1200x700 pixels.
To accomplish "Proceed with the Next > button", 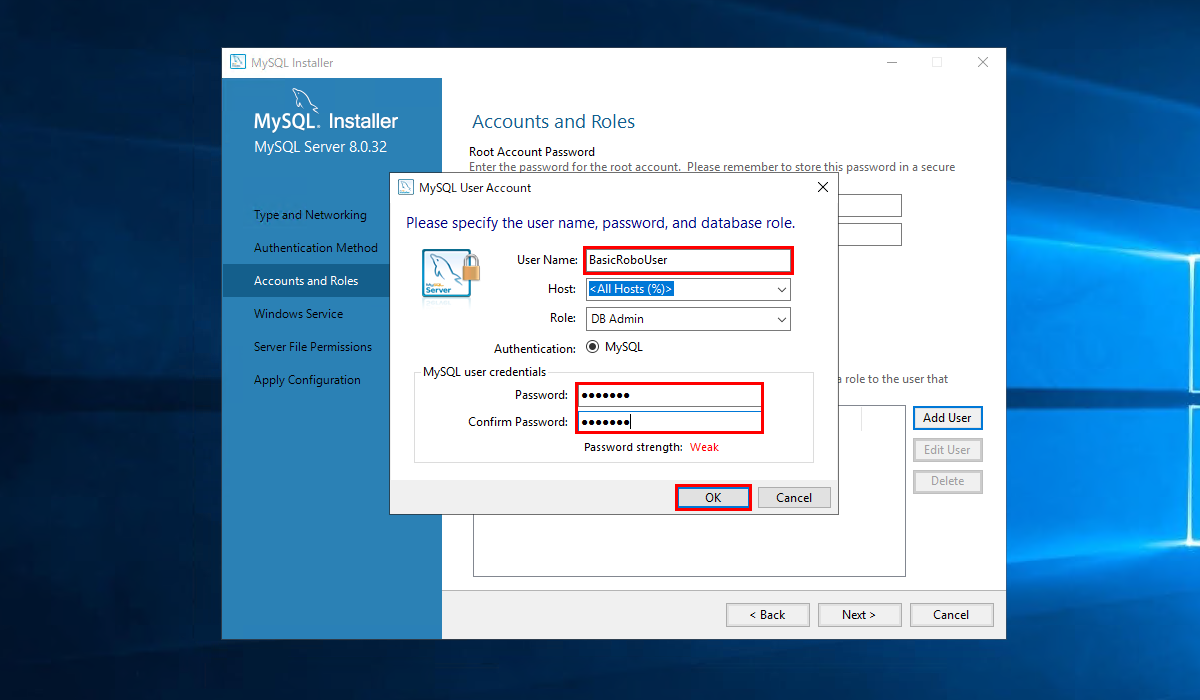I will [859, 615].
